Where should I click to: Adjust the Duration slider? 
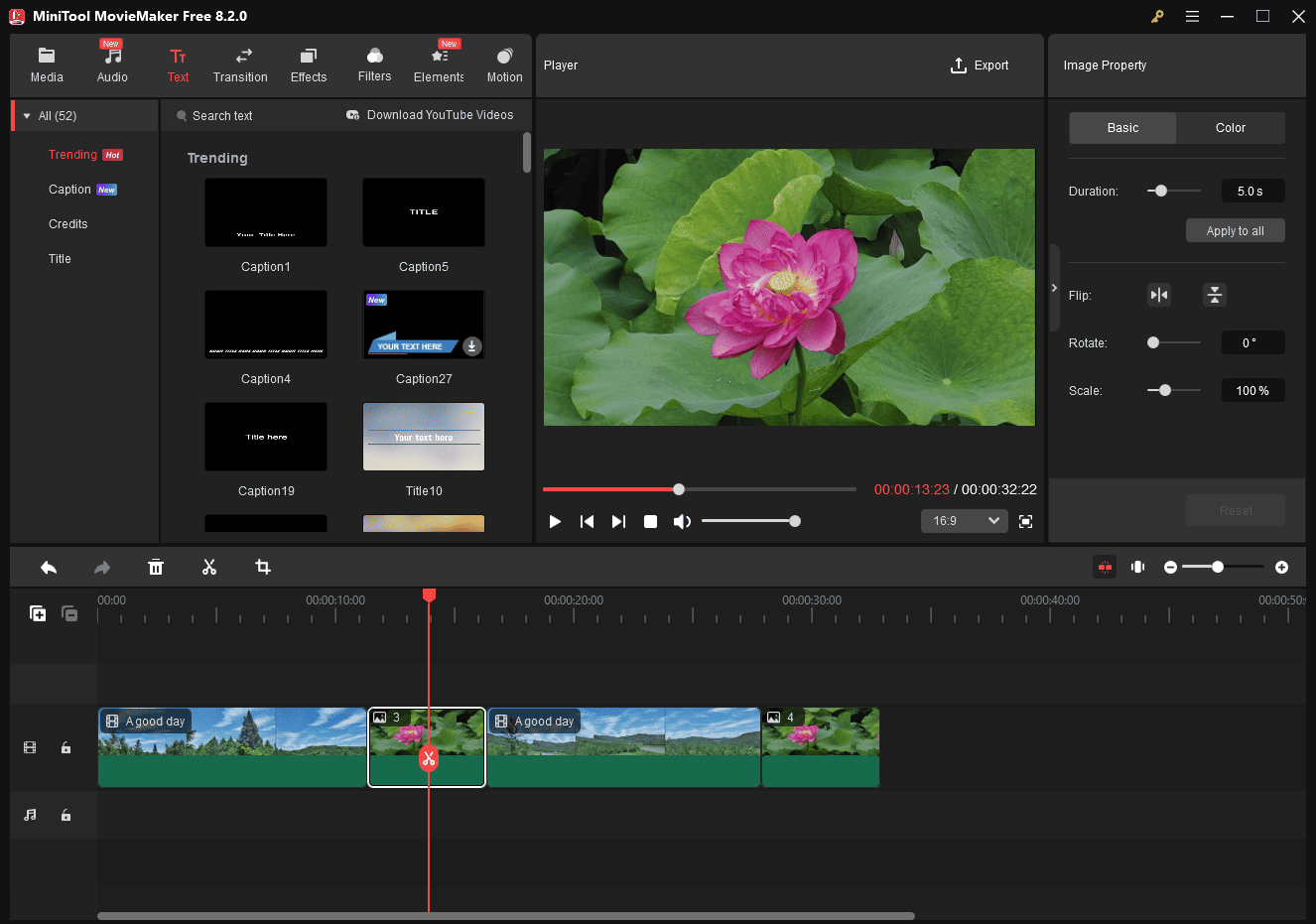coord(1174,191)
